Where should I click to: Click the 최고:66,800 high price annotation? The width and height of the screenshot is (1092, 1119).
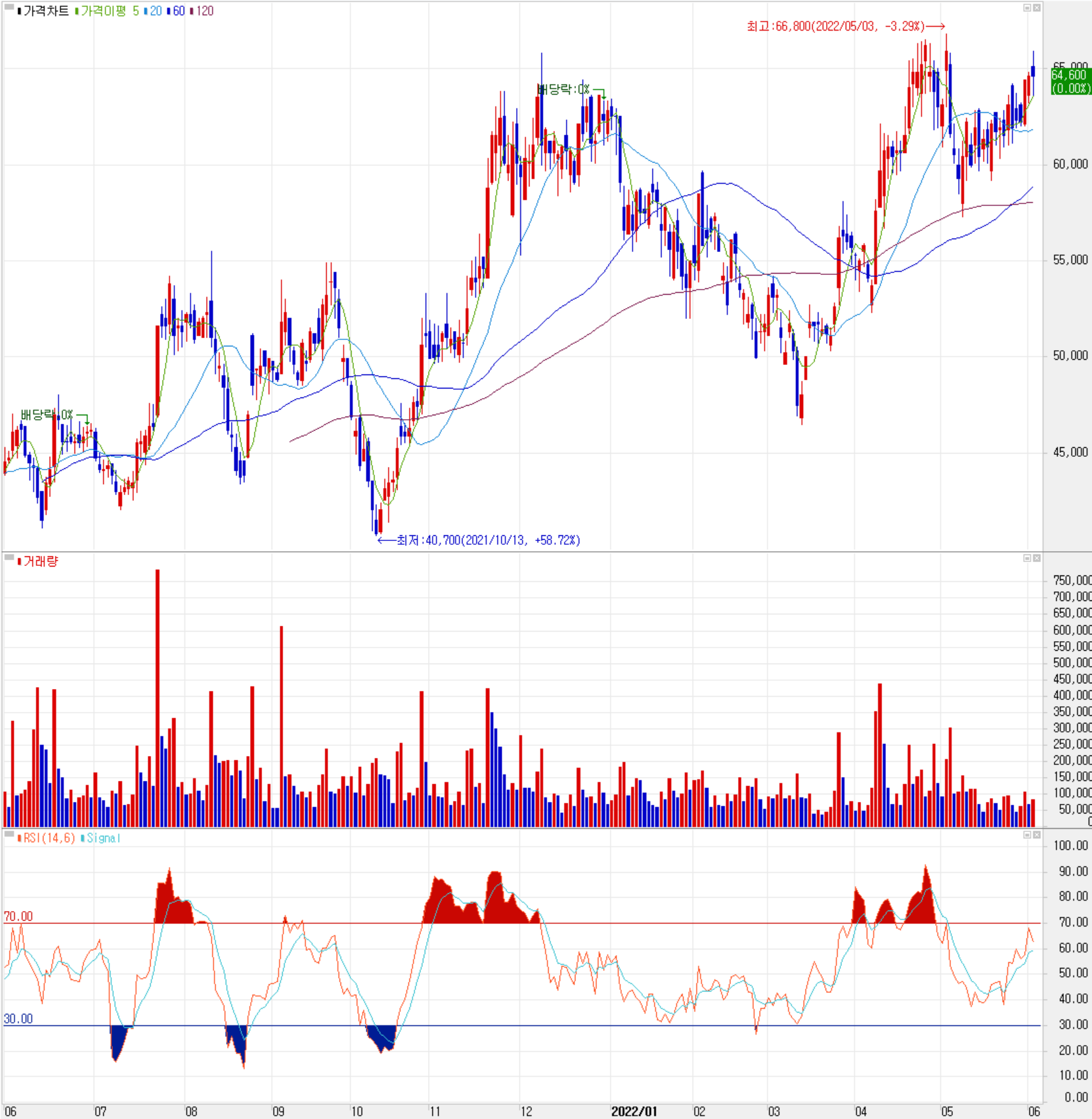coord(845,26)
